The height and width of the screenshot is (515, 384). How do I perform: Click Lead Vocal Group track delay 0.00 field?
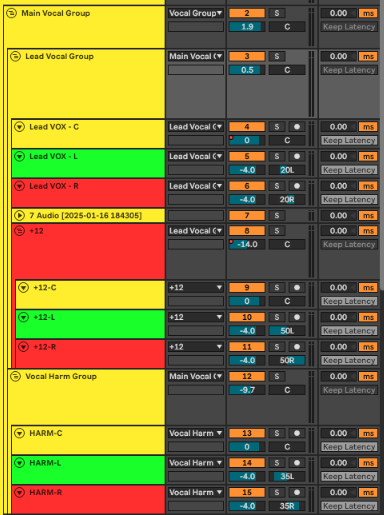(339, 56)
